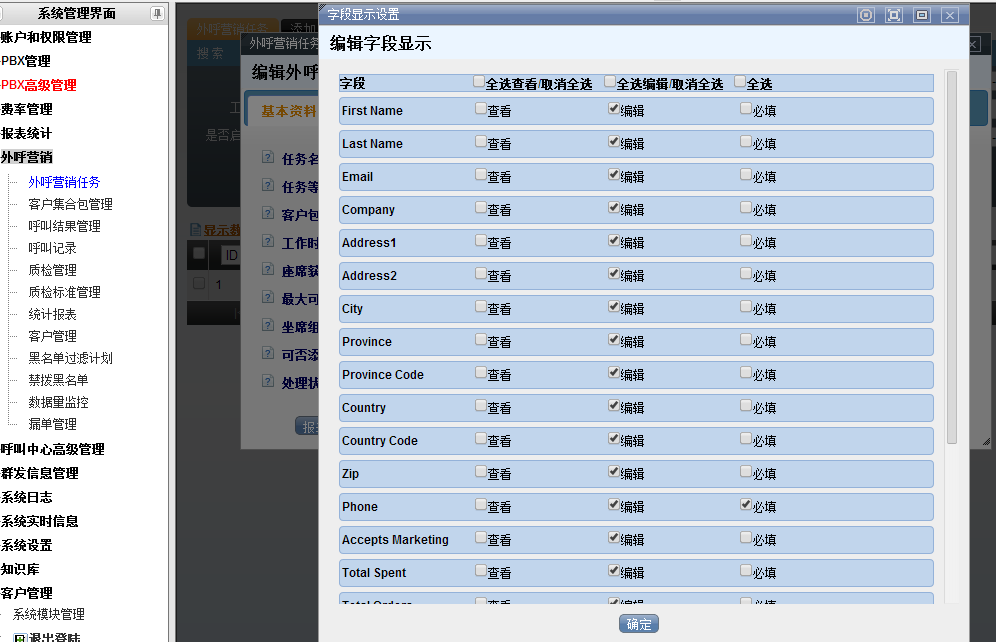Close the 字段显示设置 dialog
Viewport: 996px width, 642px height.
pyautogui.click(x=950, y=15)
